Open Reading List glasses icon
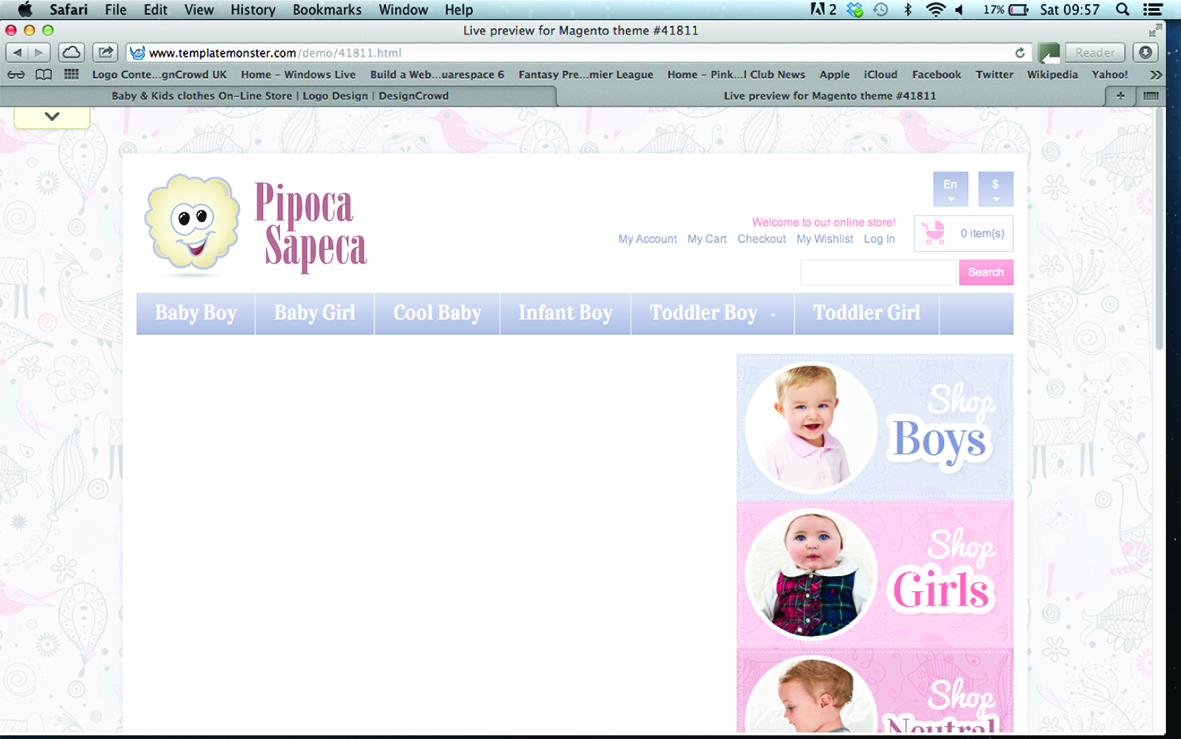The image size is (1181, 739). [16, 75]
